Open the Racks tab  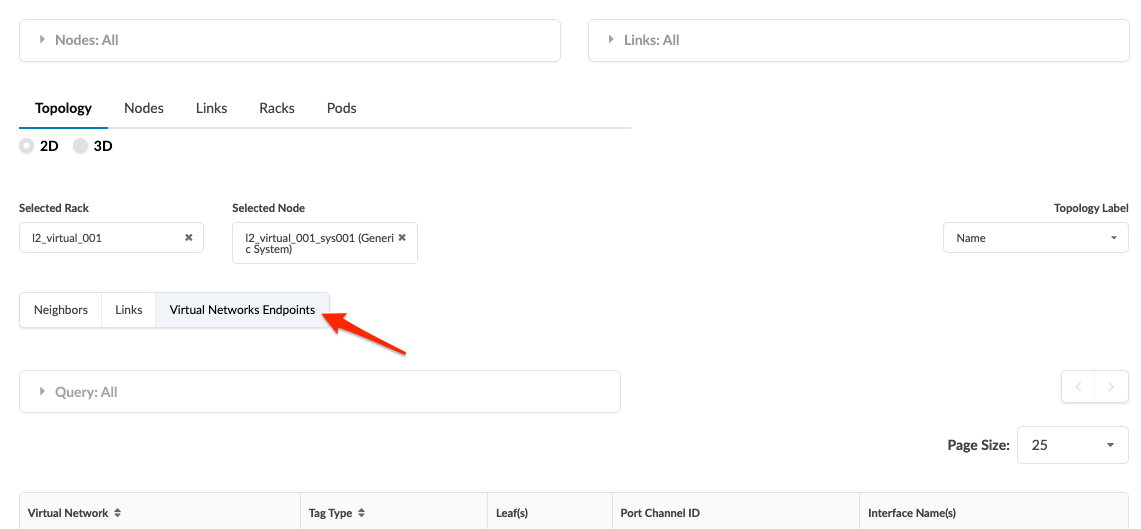point(277,108)
